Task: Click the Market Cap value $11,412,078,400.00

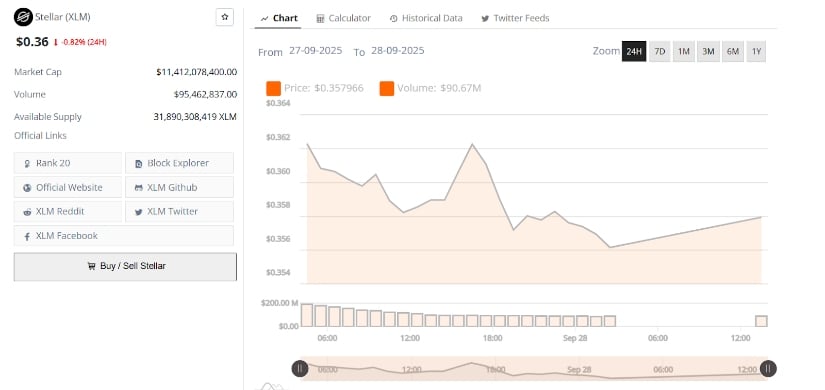Action: [x=197, y=72]
